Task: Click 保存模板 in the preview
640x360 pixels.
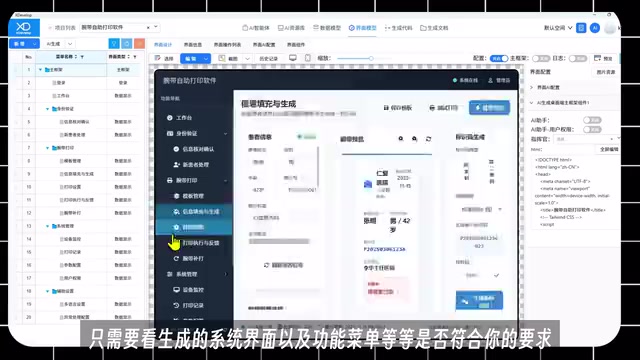Action: pos(398,108)
